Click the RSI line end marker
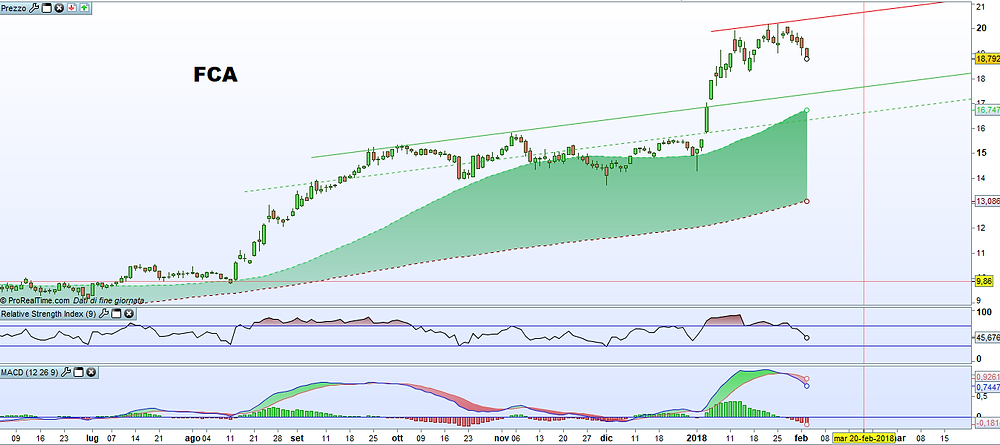The width and height of the screenshot is (1000, 445). click(x=807, y=338)
